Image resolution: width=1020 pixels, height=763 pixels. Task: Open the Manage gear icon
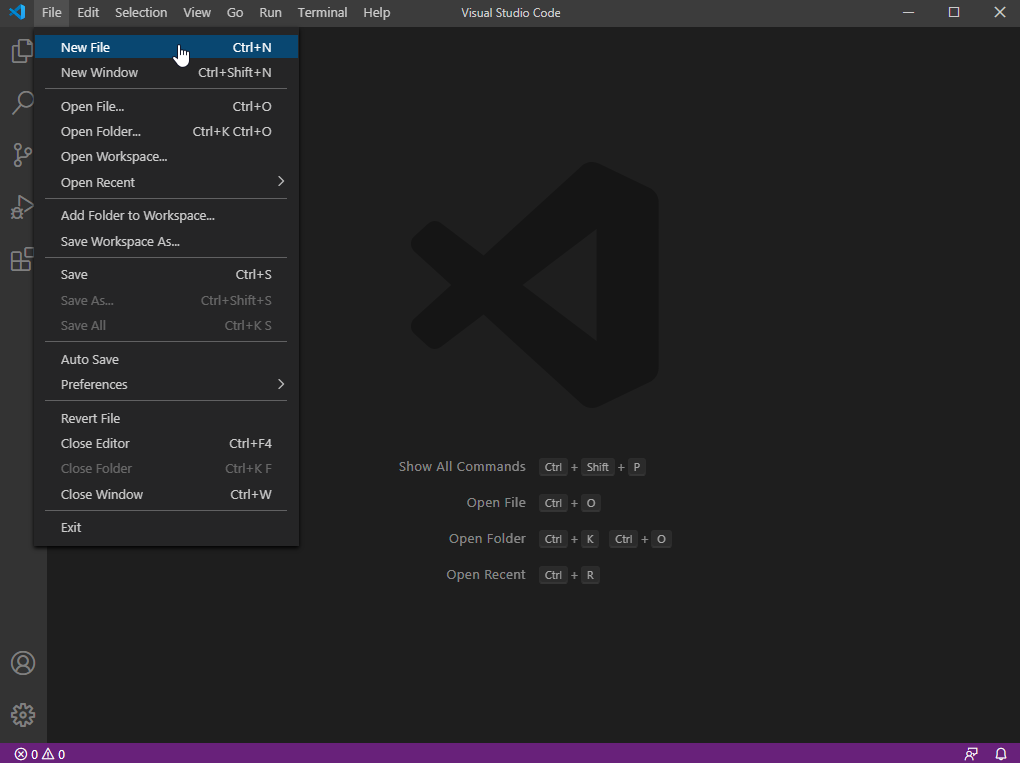tap(22, 715)
